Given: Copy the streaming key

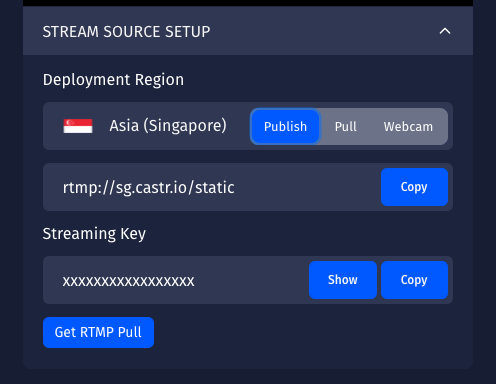Looking at the screenshot, I should (x=414, y=280).
